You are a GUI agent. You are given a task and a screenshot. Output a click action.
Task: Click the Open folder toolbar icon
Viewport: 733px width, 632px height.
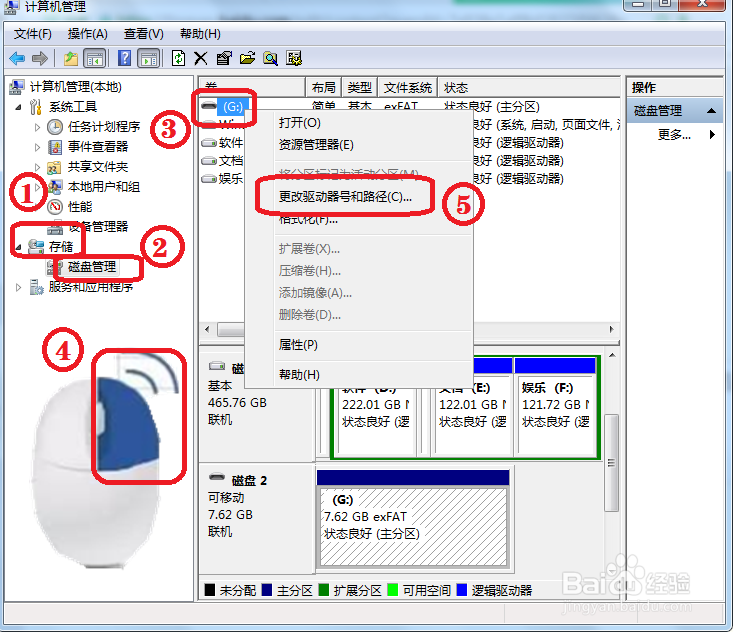coord(247,58)
